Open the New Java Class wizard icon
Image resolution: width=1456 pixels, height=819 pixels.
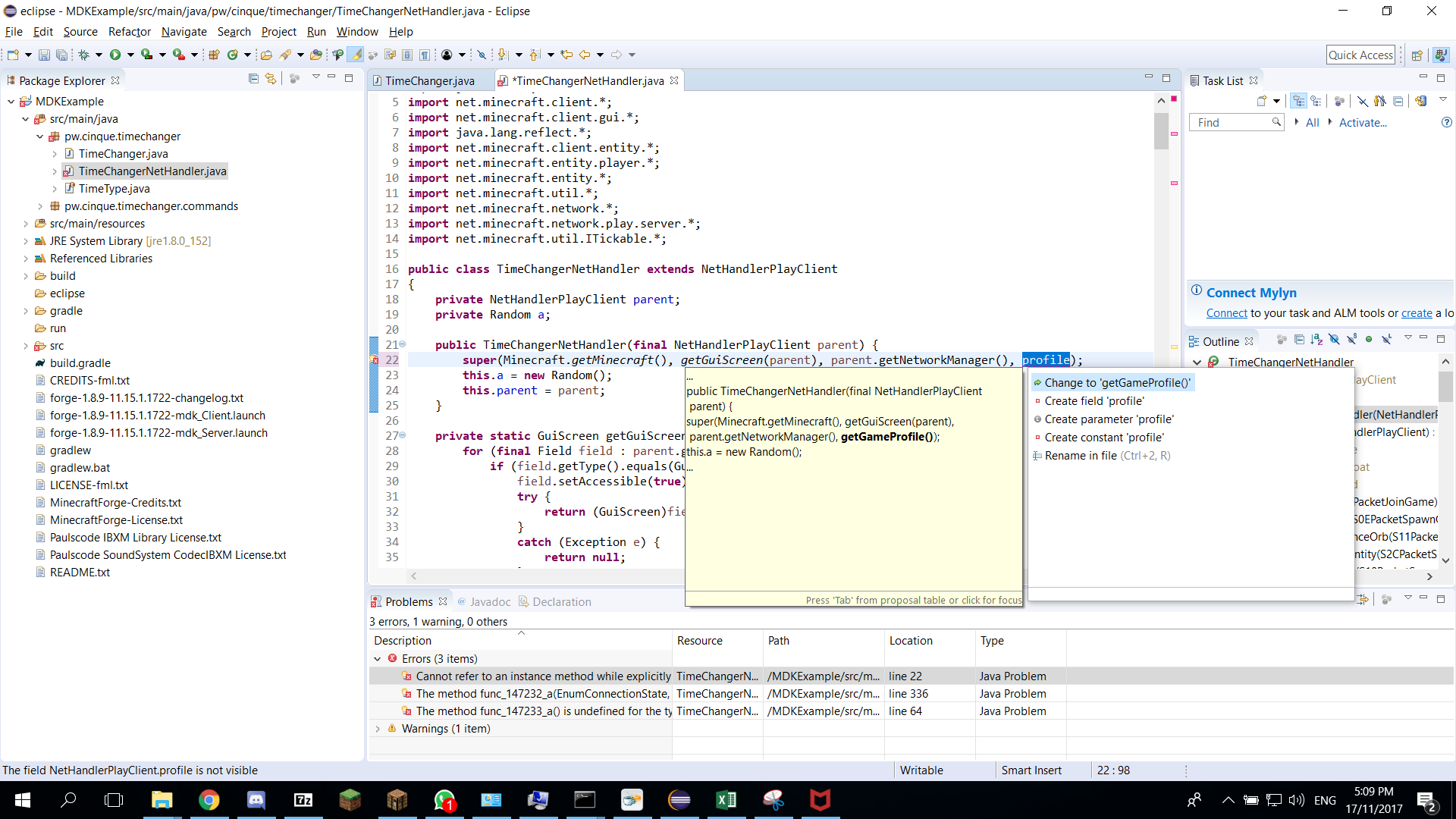click(x=232, y=54)
